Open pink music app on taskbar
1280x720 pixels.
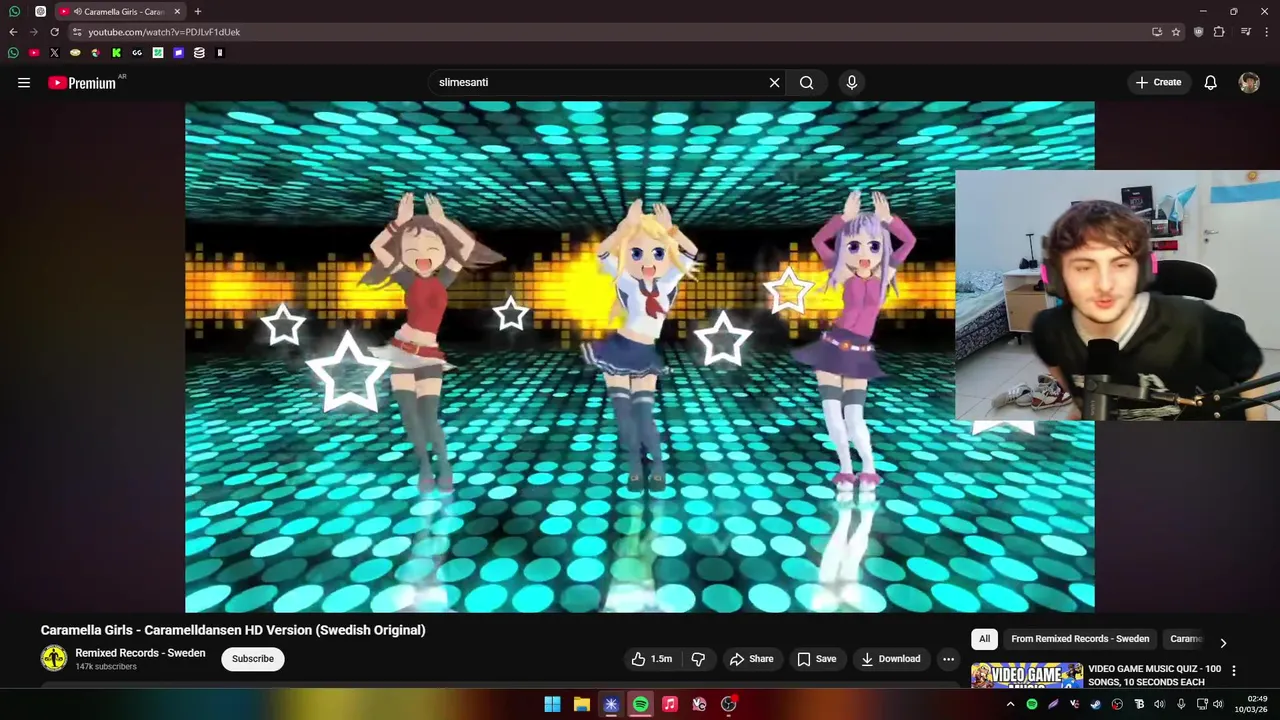tap(670, 704)
